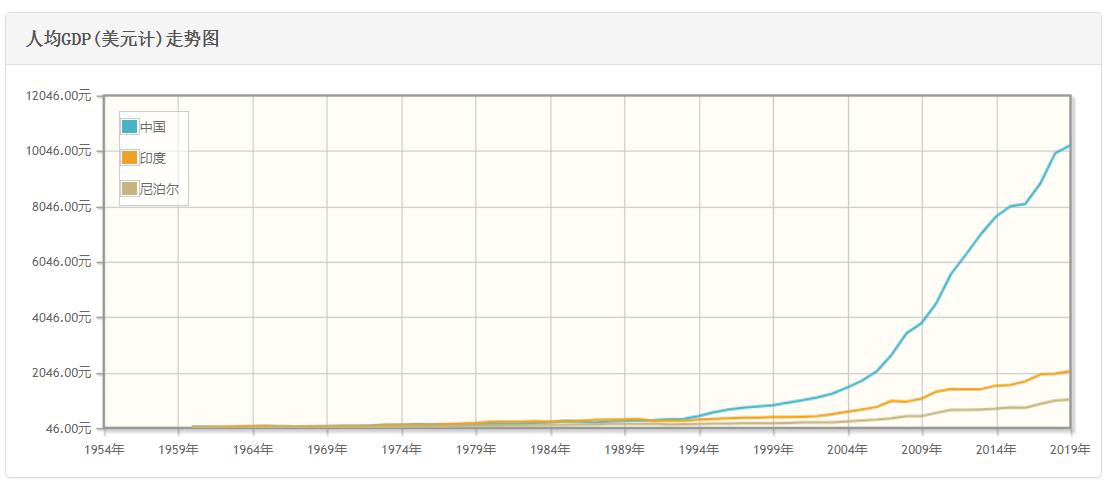Select the 2019年 x-axis label
Image resolution: width=1110 pixels, height=492 pixels.
[1070, 449]
